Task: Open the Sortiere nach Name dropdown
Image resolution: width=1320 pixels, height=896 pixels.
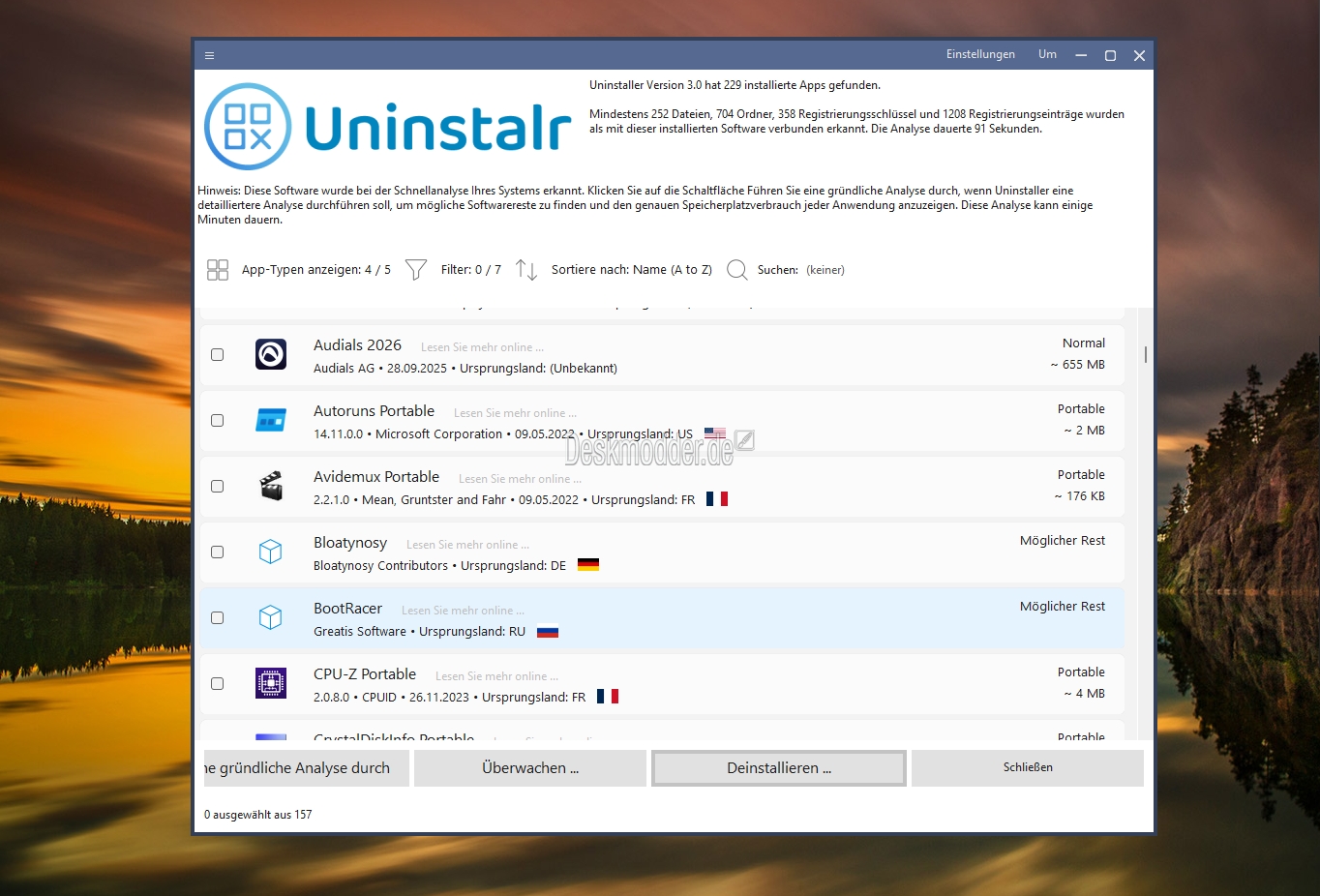Action: [x=631, y=270]
